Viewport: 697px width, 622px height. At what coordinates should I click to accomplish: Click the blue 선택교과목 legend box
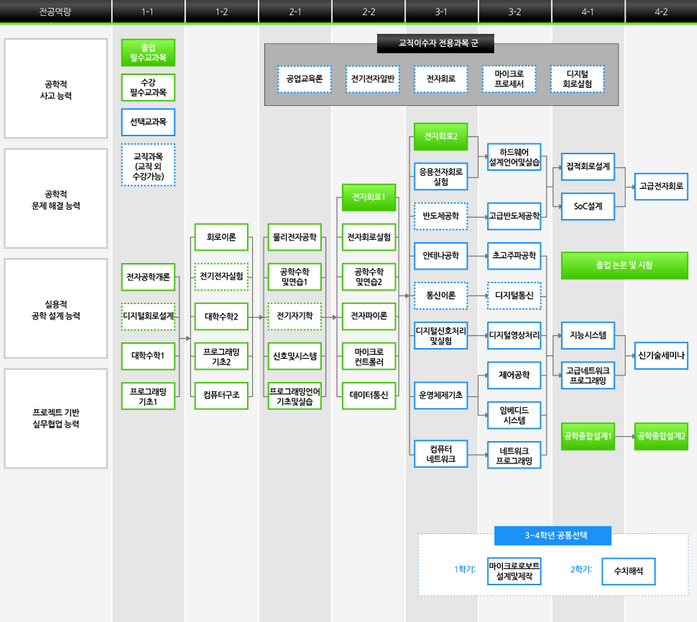148,122
